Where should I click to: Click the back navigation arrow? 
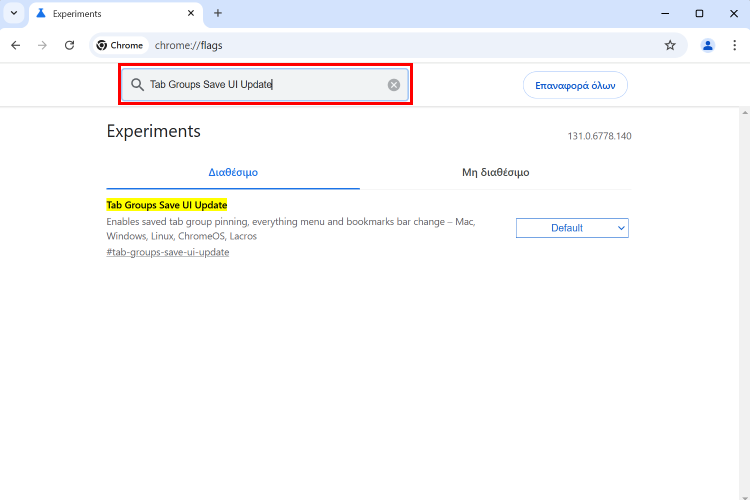point(16,45)
